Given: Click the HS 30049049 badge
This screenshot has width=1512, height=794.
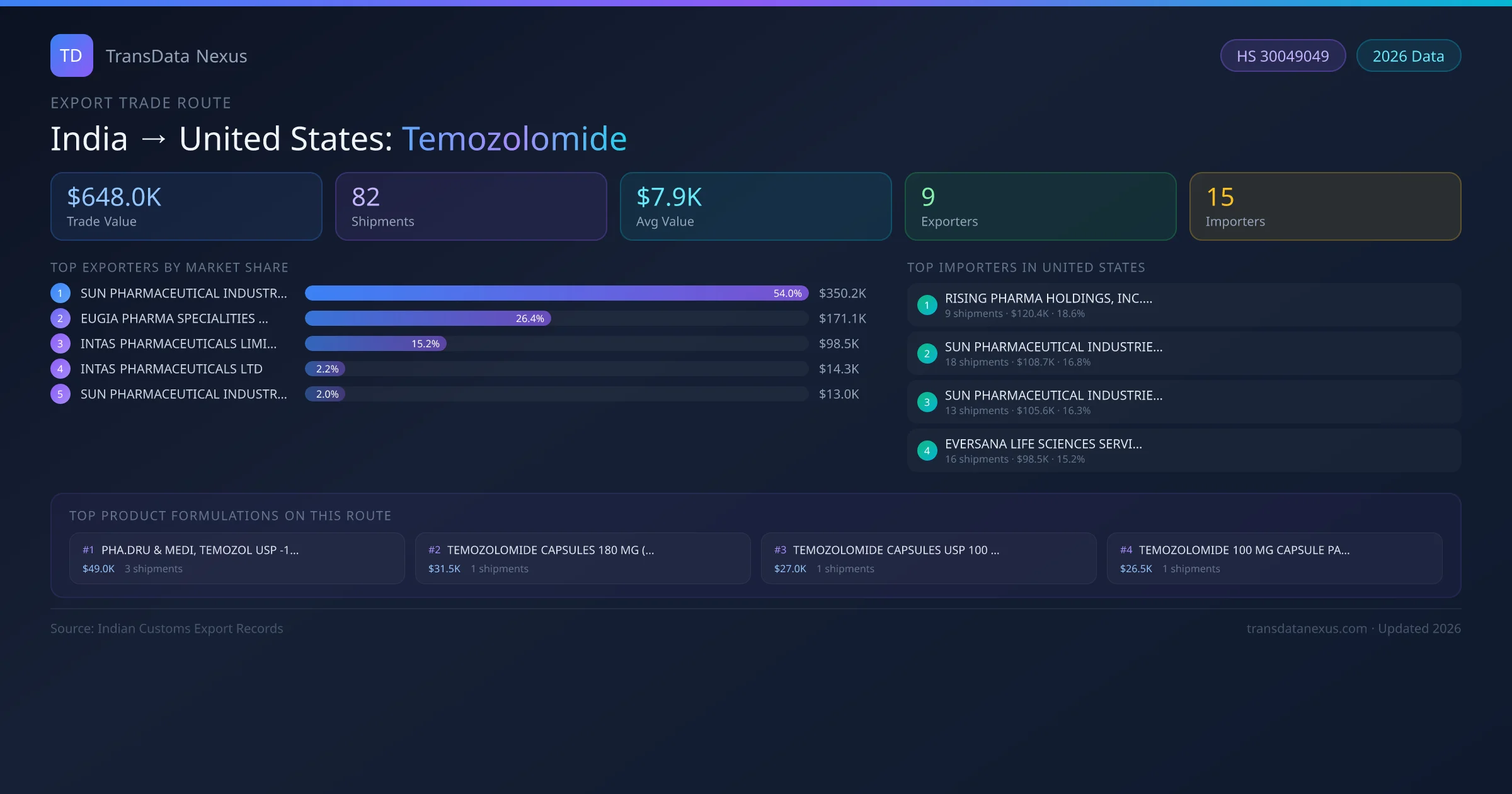Looking at the screenshot, I should pos(1282,56).
